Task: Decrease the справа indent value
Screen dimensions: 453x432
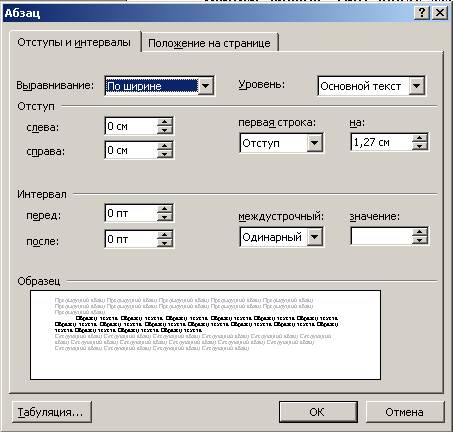Action: click(x=165, y=154)
